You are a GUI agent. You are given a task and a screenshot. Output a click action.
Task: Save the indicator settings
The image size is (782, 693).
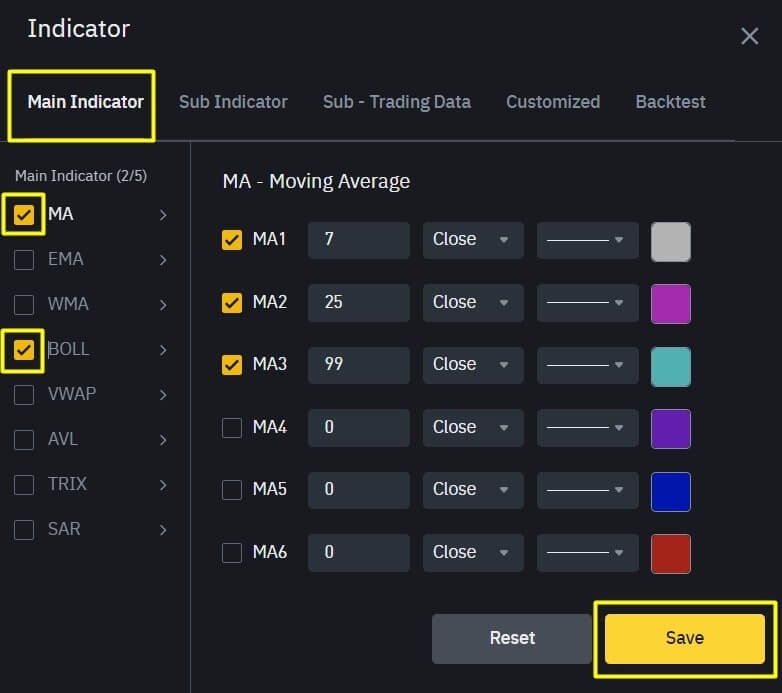[684, 638]
